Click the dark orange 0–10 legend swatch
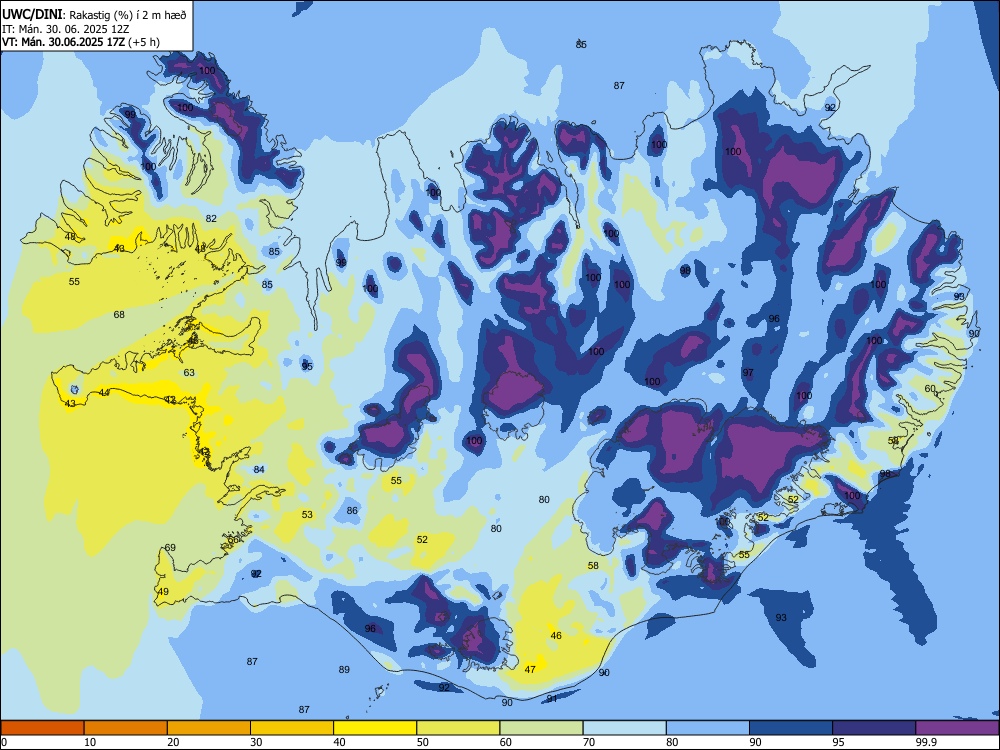 (x=43, y=728)
